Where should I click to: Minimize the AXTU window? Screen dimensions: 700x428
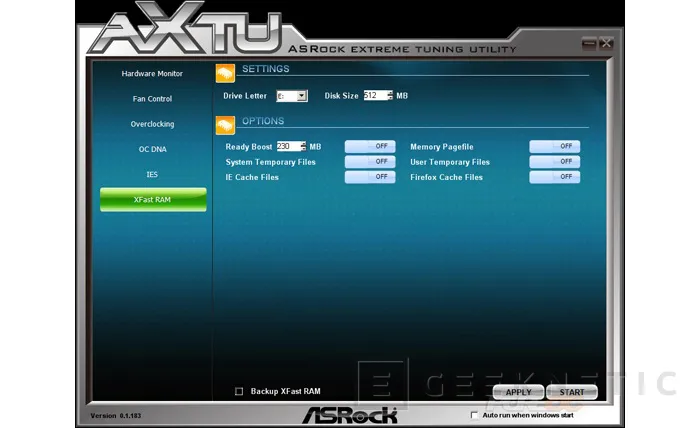click(x=589, y=44)
